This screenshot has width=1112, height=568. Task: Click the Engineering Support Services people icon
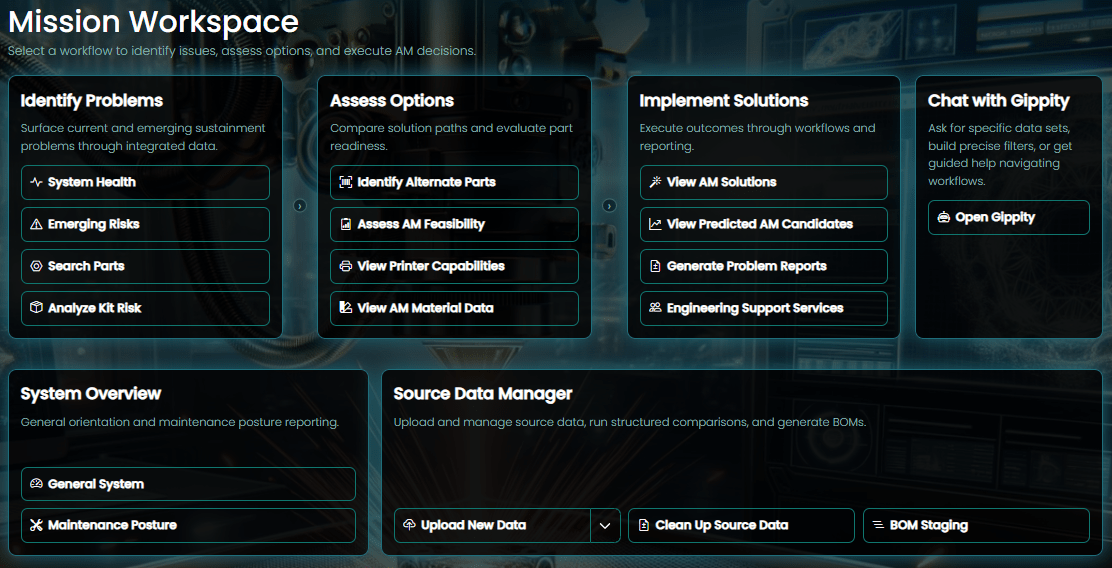tap(655, 308)
